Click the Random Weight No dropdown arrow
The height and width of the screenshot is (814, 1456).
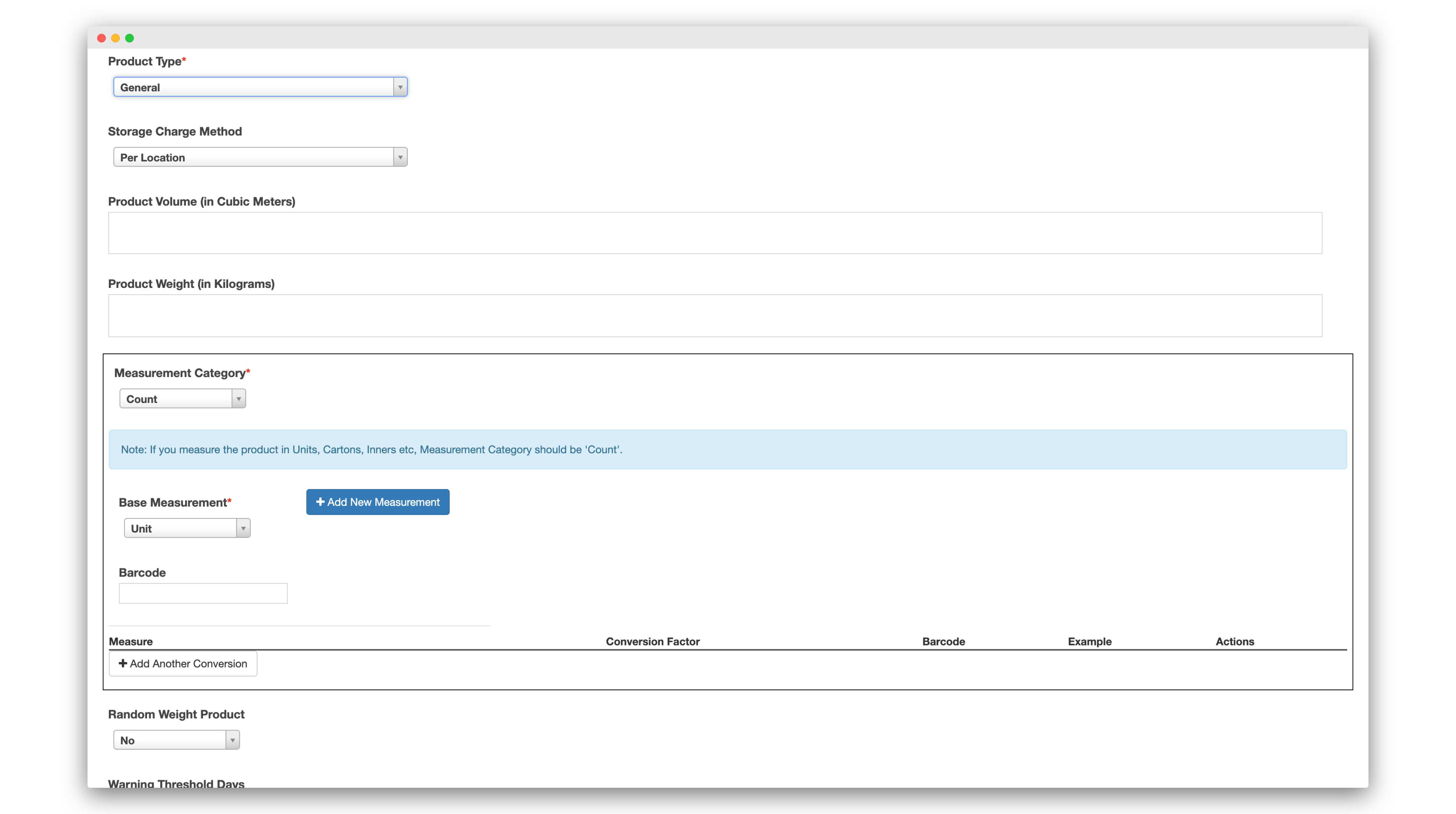(232, 740)
